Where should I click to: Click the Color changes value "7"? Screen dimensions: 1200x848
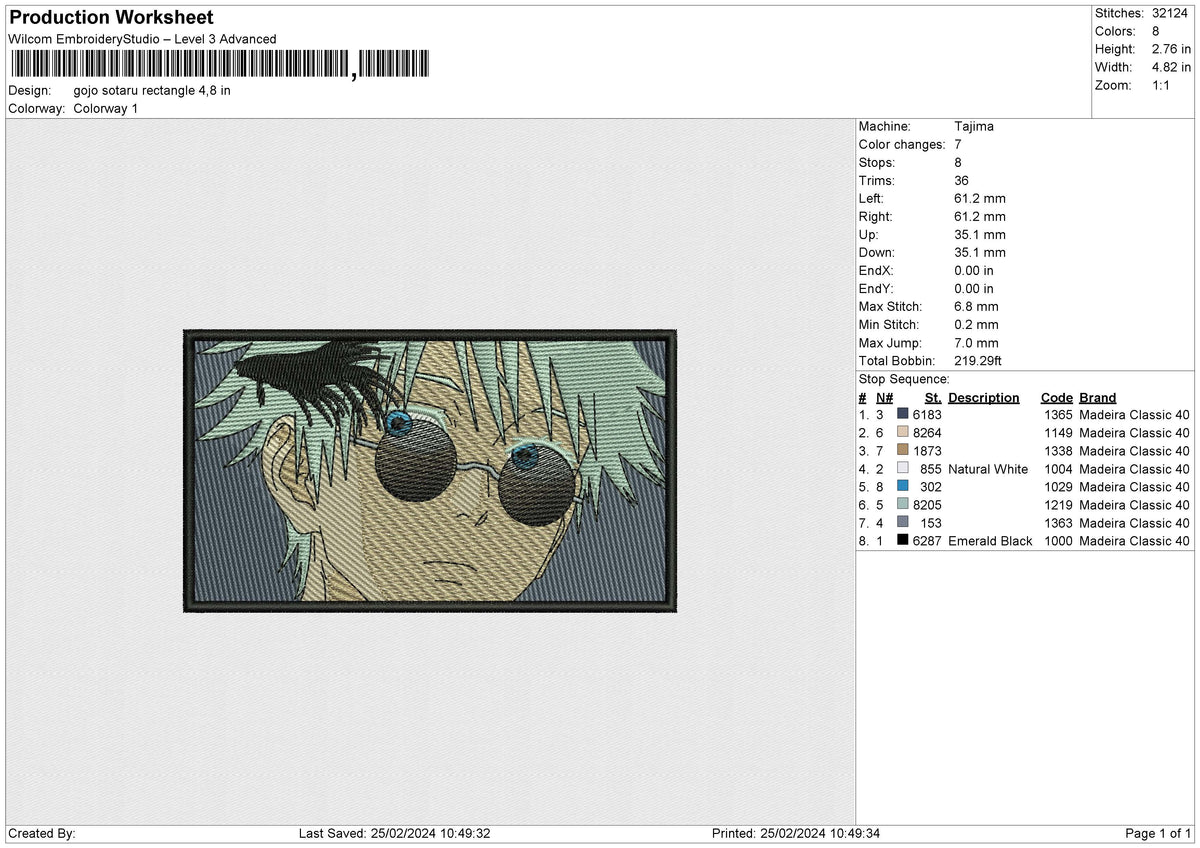pos(959,145)
